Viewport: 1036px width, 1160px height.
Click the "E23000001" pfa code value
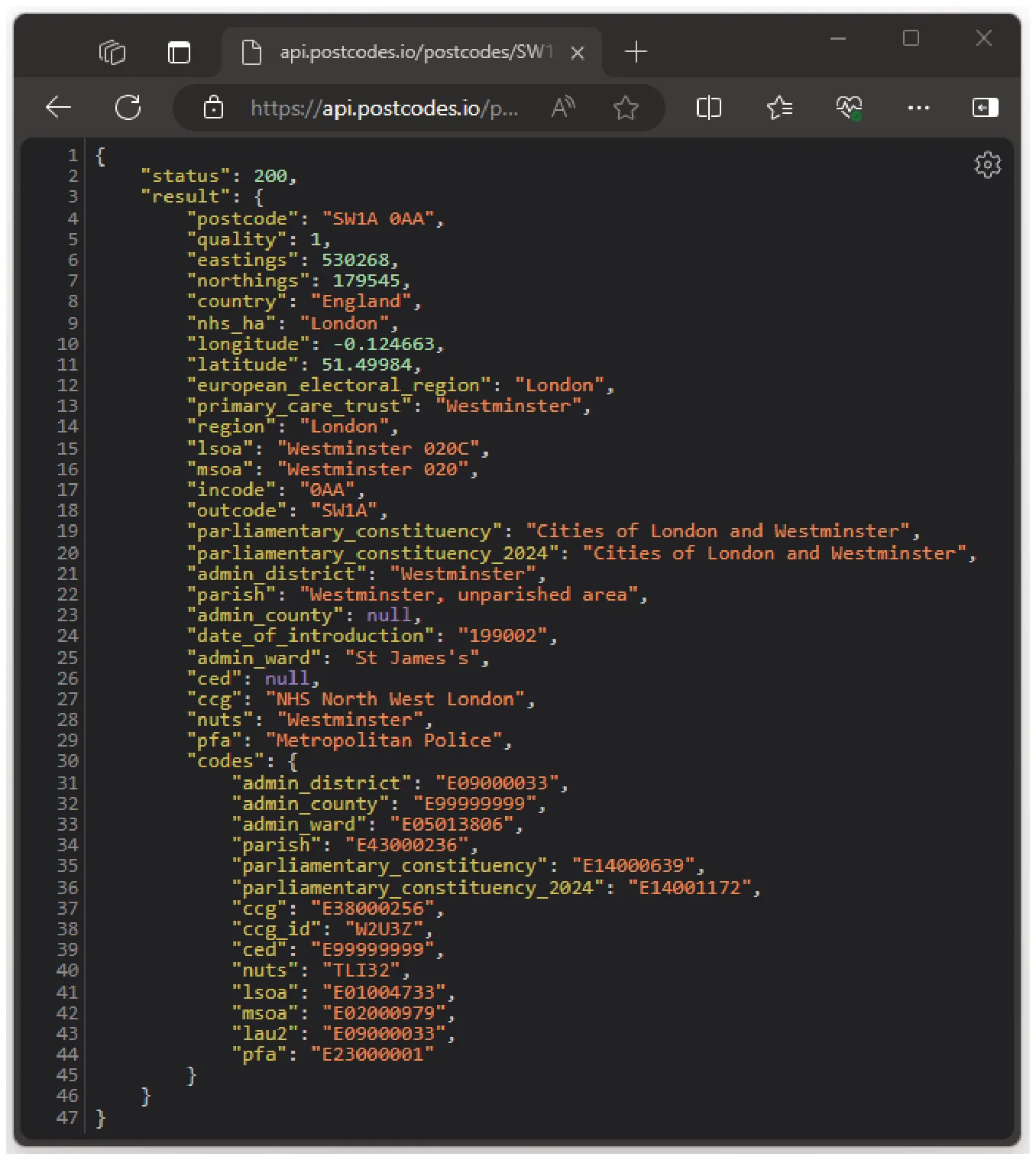372,1055
